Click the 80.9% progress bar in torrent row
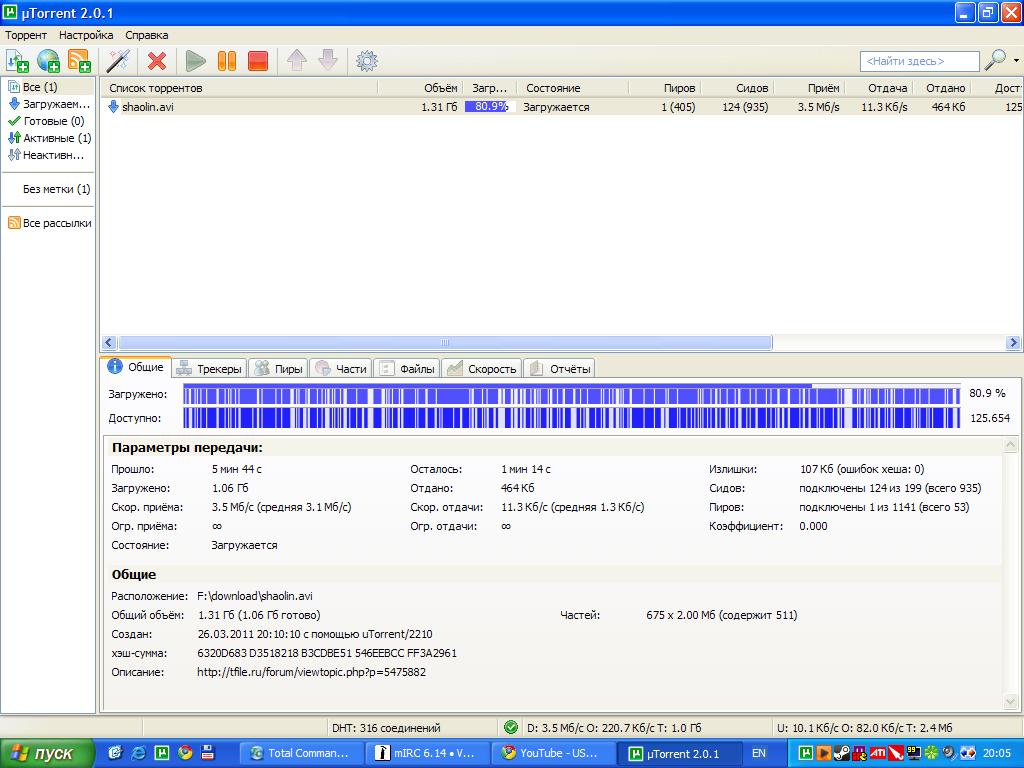 (x=490, y=106)
